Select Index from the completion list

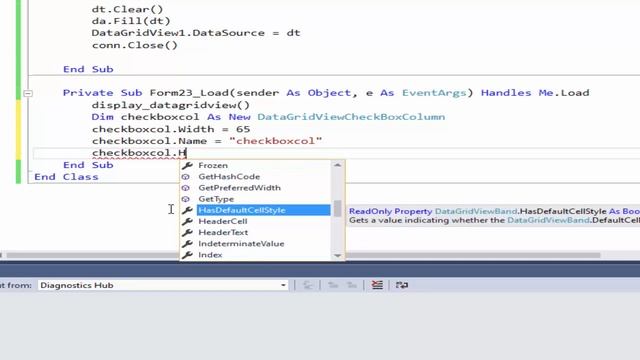(x=210, y=255)
